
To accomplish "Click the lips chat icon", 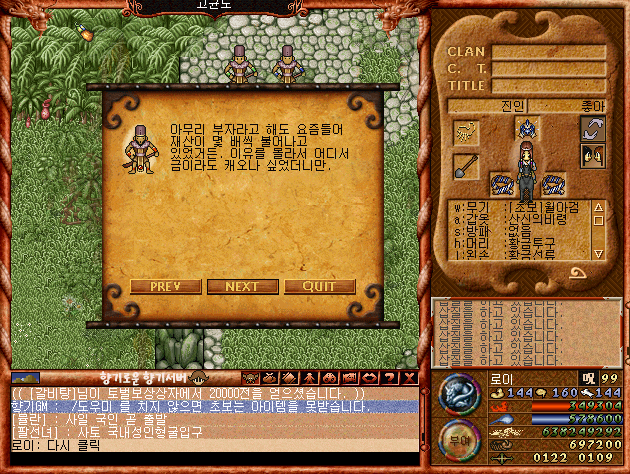I will (x=370, y=378).
